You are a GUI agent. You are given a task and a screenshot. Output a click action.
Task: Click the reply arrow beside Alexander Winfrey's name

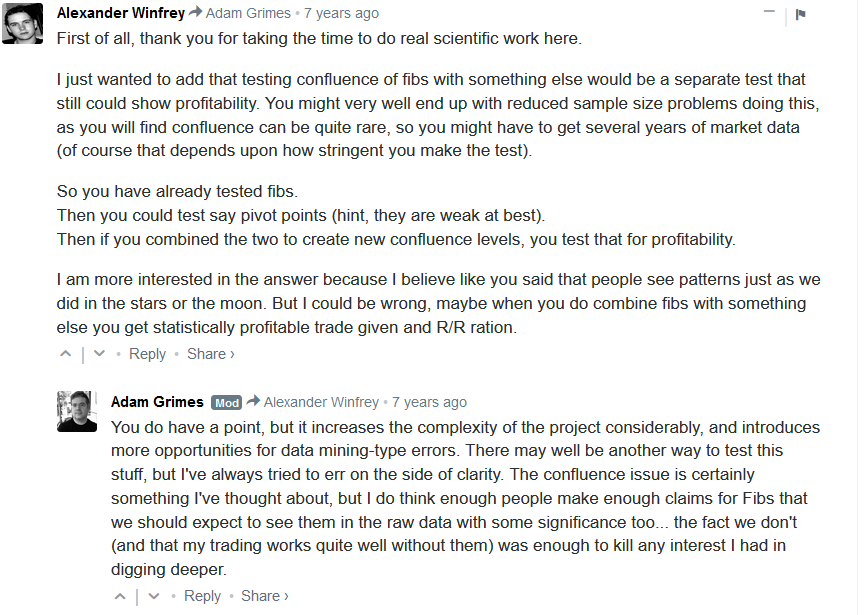point(196,13)
